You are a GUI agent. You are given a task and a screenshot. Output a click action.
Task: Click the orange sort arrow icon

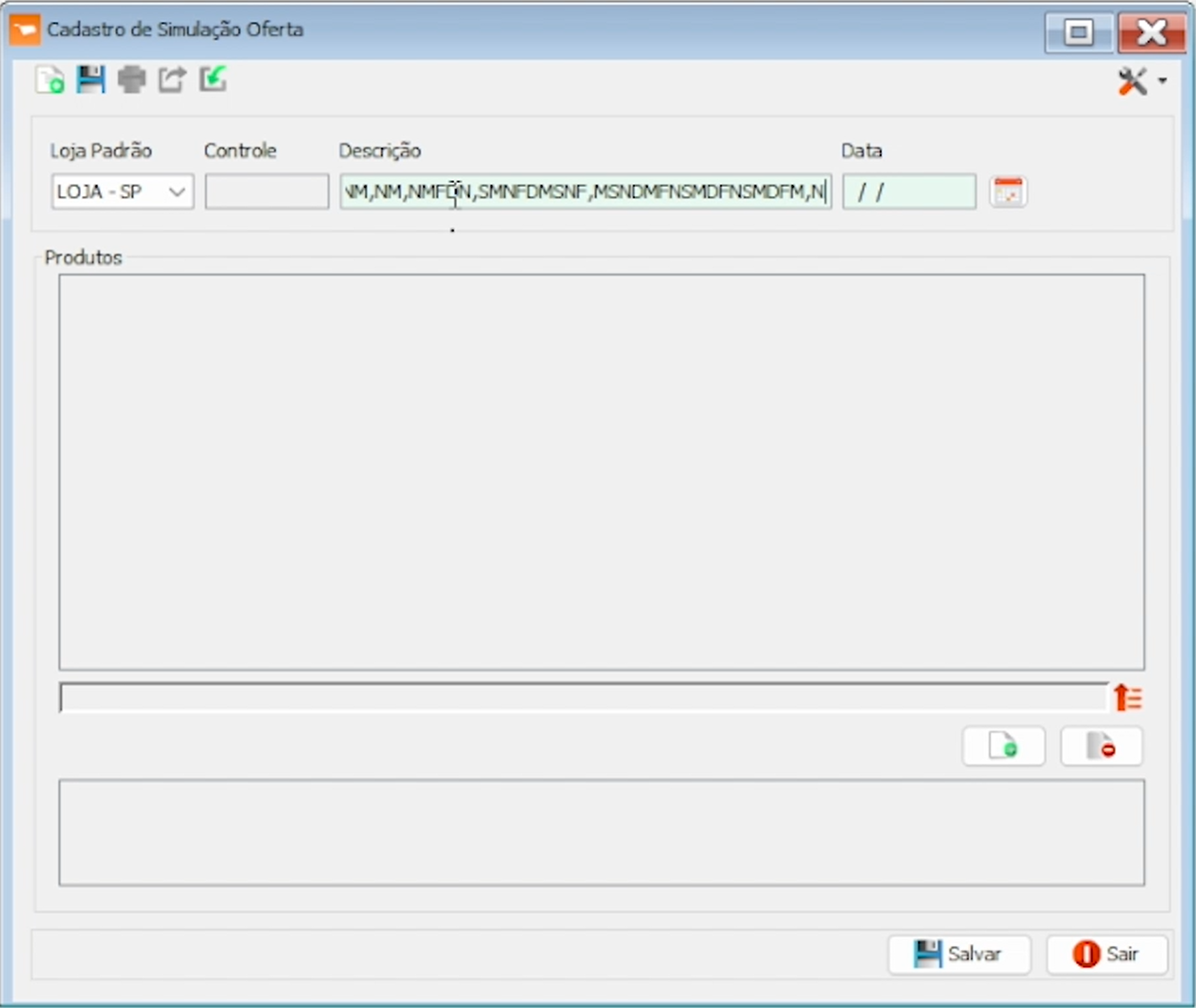1128,697
